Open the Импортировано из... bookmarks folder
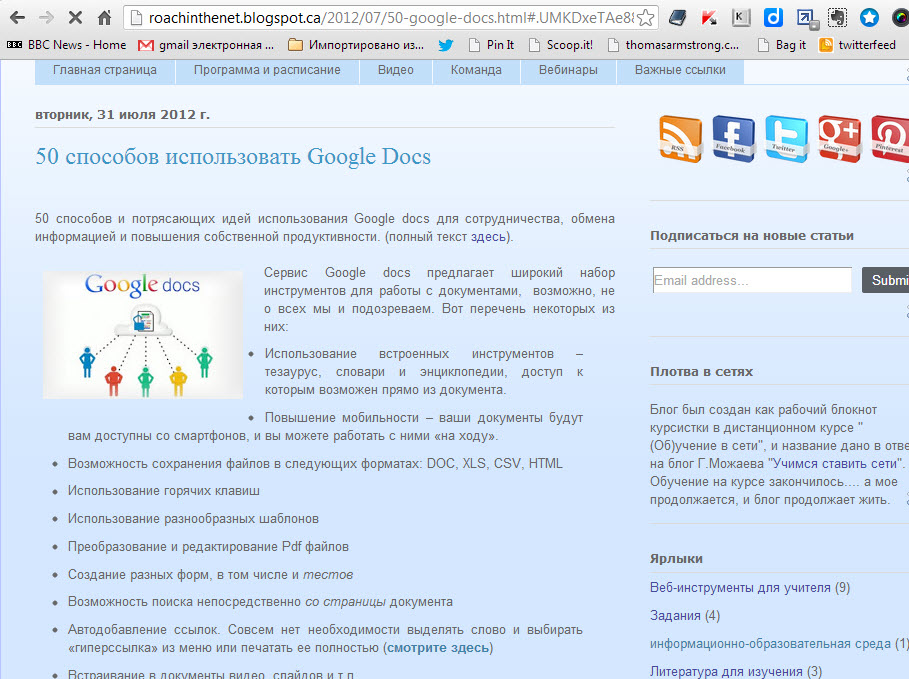The image size is (909, 679). [356, 45]
